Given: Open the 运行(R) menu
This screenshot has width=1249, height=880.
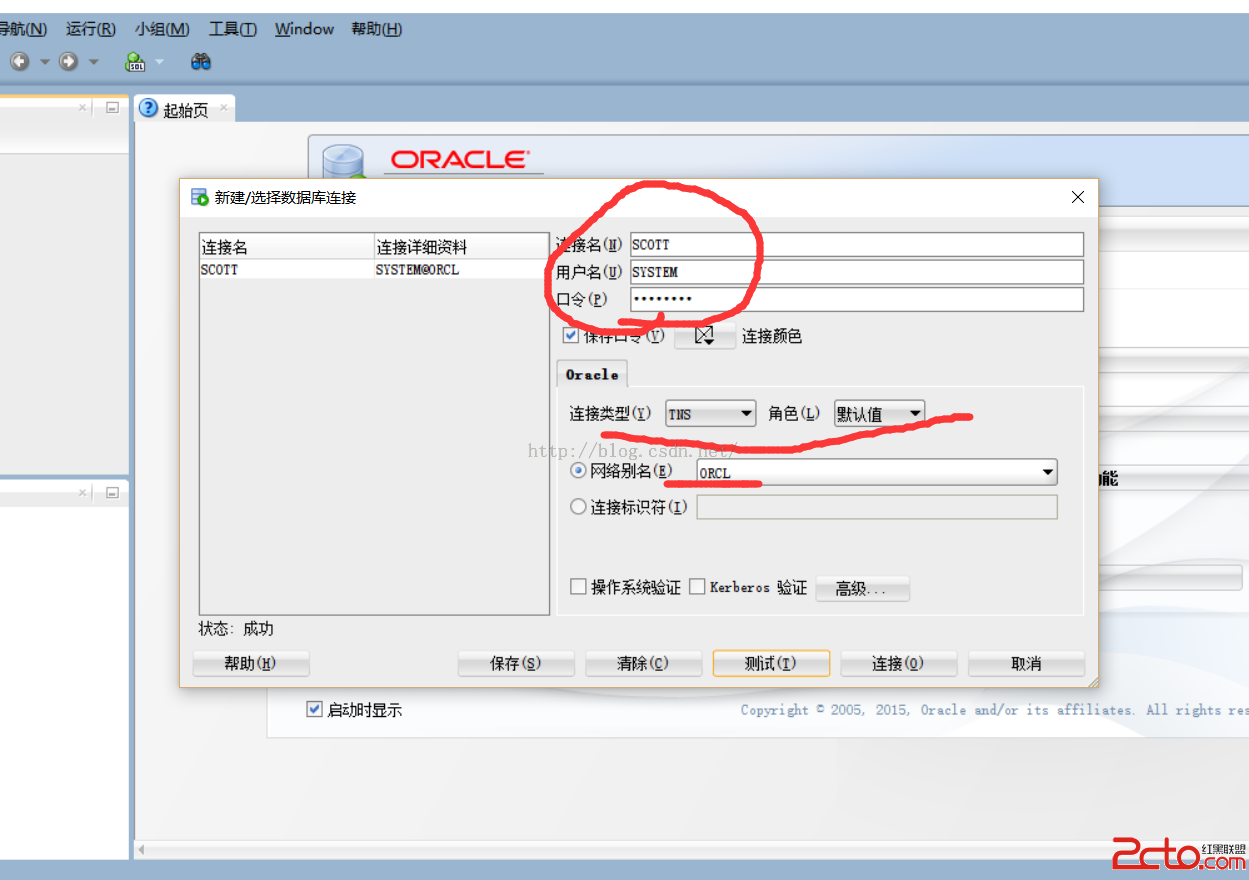Looking at the screenshot, I should click(91, 29).
